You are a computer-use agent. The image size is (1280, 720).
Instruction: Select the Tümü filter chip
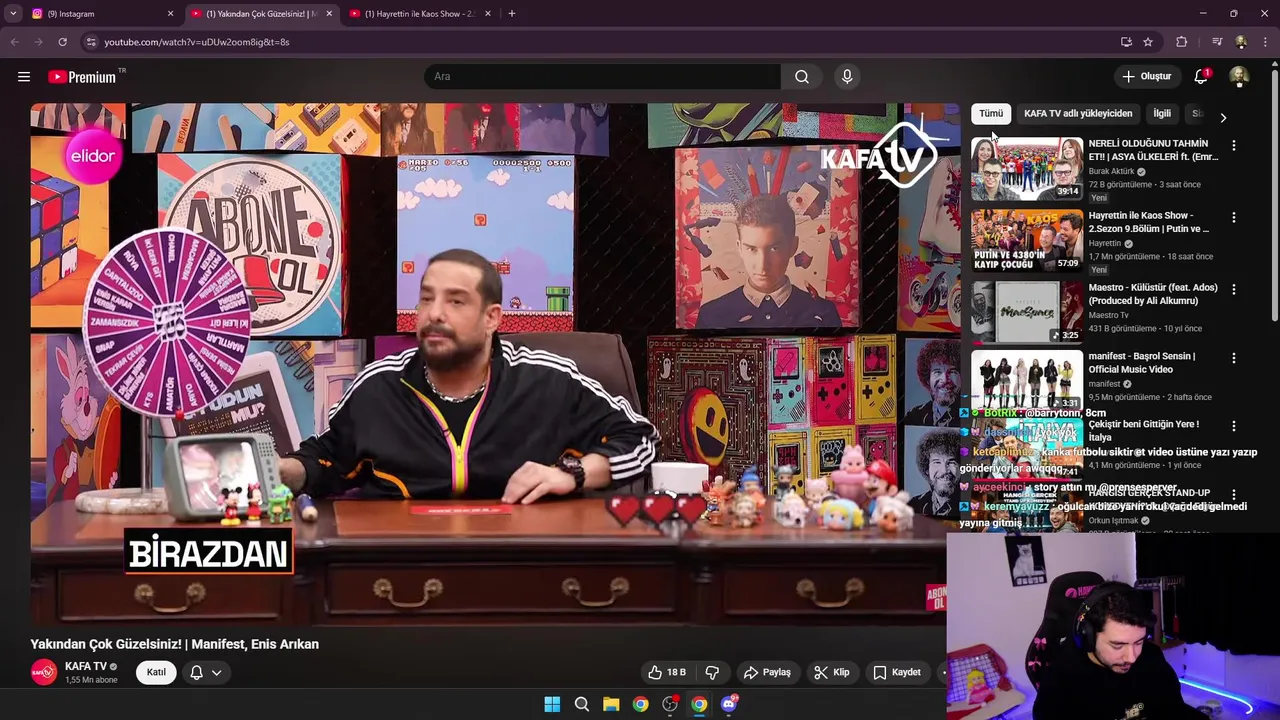pyautogui.click(x=991, y=114)
